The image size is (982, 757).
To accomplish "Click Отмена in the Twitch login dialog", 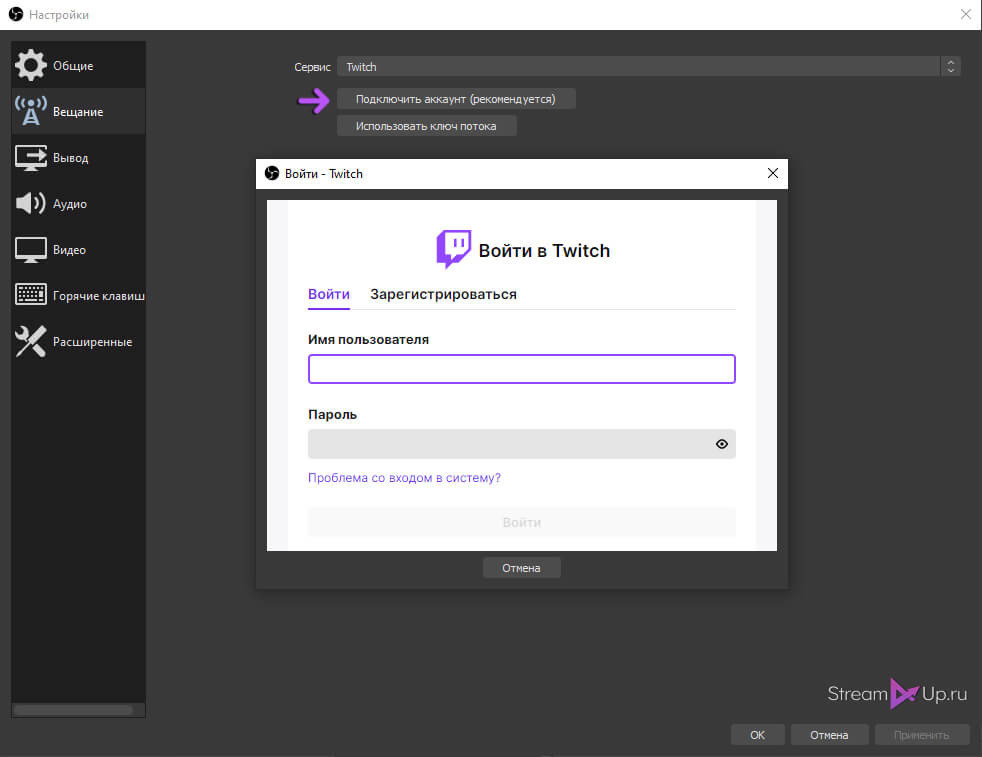I will coord(521,568).
